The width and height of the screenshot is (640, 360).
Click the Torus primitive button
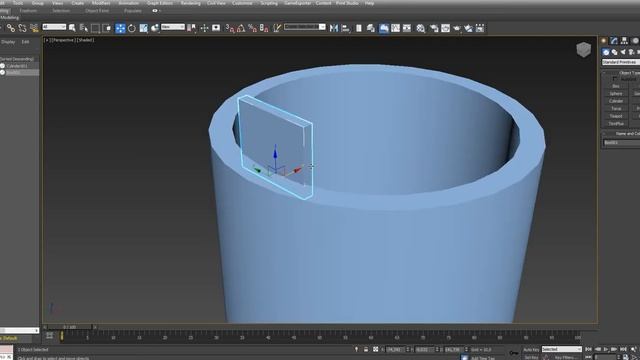(616, 109)
